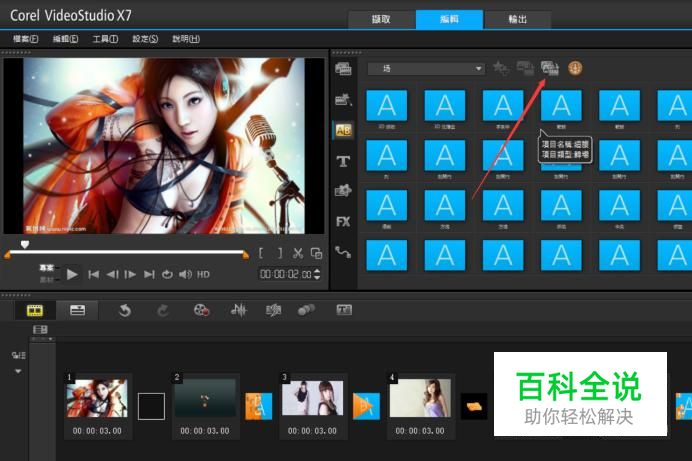Open the Graphic library icon
Image resolution: width=692 pixels, height=461 pixels.
[x=343, y=191]
